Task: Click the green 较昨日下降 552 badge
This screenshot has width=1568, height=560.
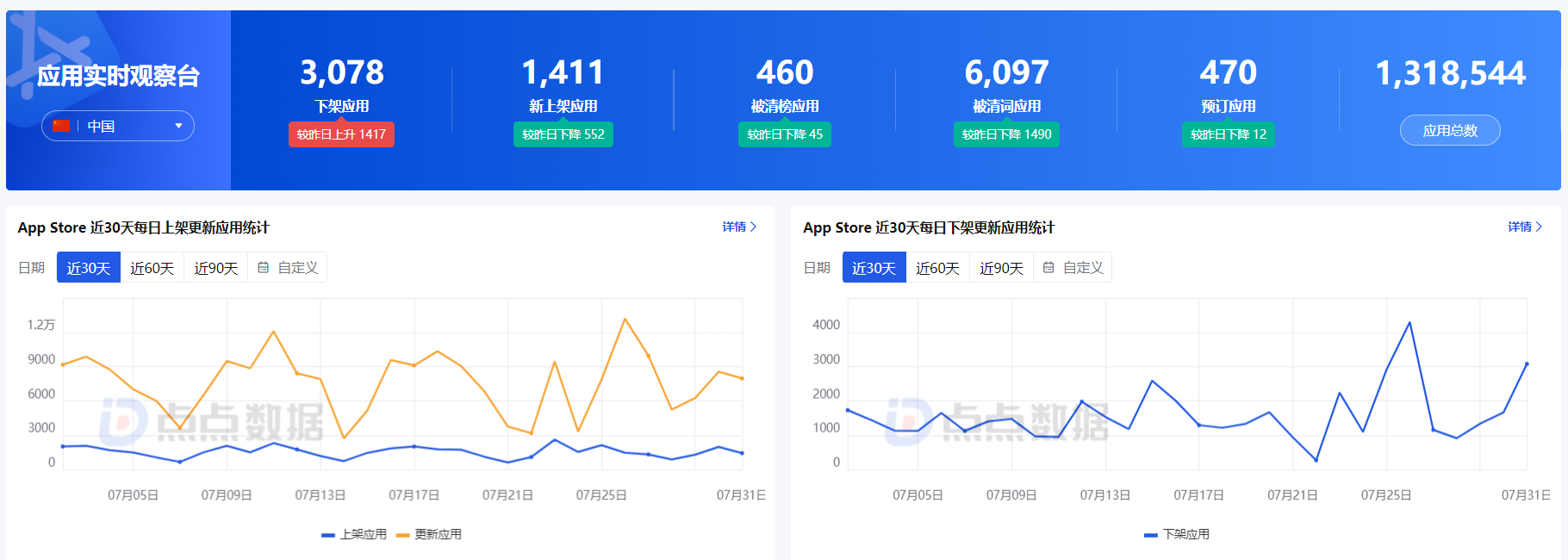Action: pyautogui.click(x=563, y=134)
